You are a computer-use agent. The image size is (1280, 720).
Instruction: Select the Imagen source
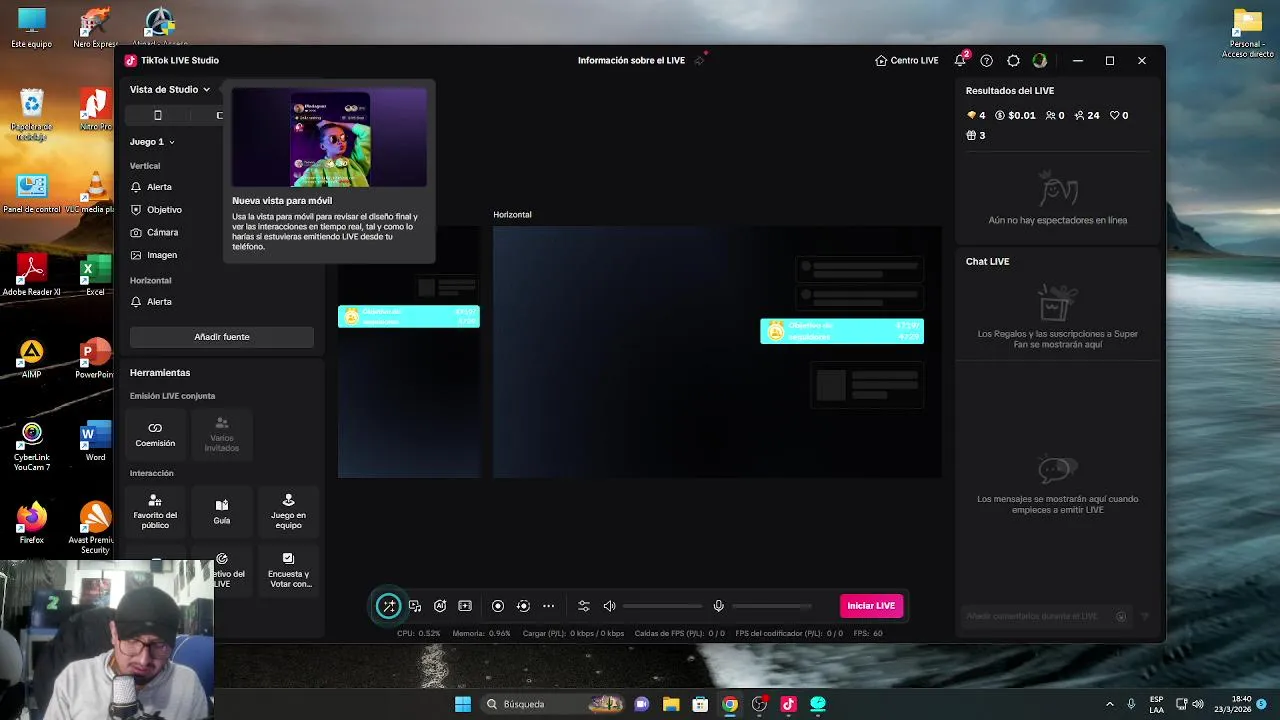coord(154,255)
